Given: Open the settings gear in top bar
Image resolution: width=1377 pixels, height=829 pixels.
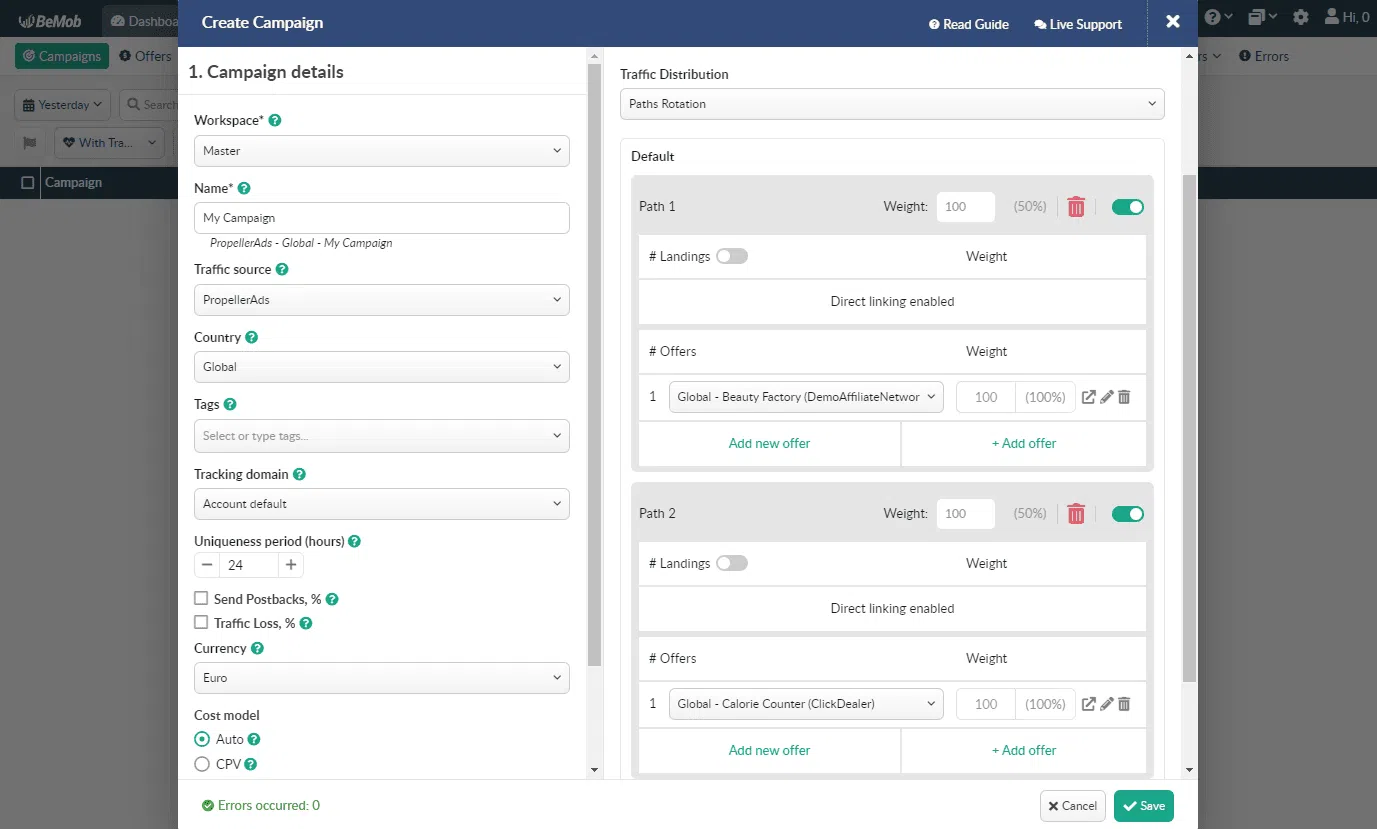Looking at the screenshot, I should tap(1300, 17).
